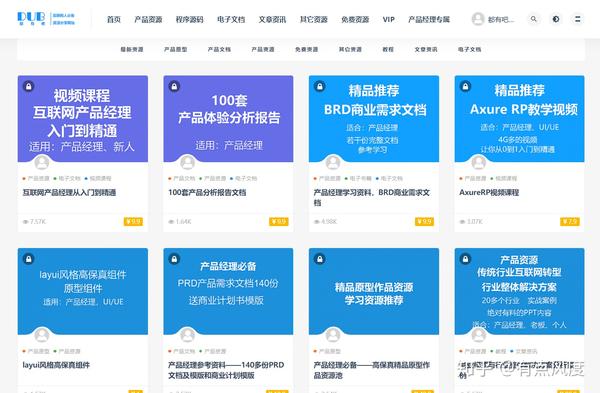The height and width of the screenshot is (393, 600).
Task: Click 产品经理专辑 in navigation bar
Action: pos(429,20)
